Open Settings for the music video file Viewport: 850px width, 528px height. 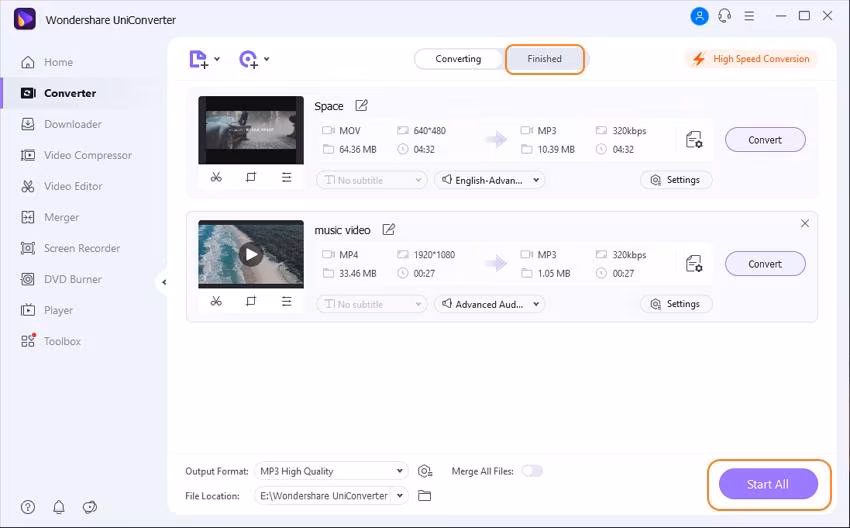click(675, 304)
